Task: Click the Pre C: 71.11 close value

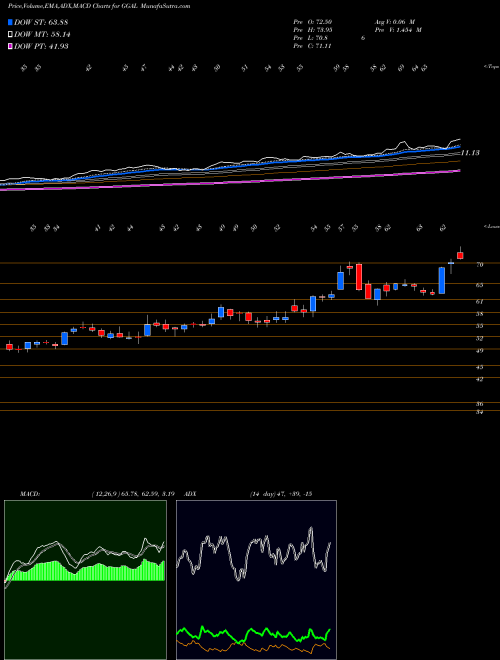Action: click(313, 46)
